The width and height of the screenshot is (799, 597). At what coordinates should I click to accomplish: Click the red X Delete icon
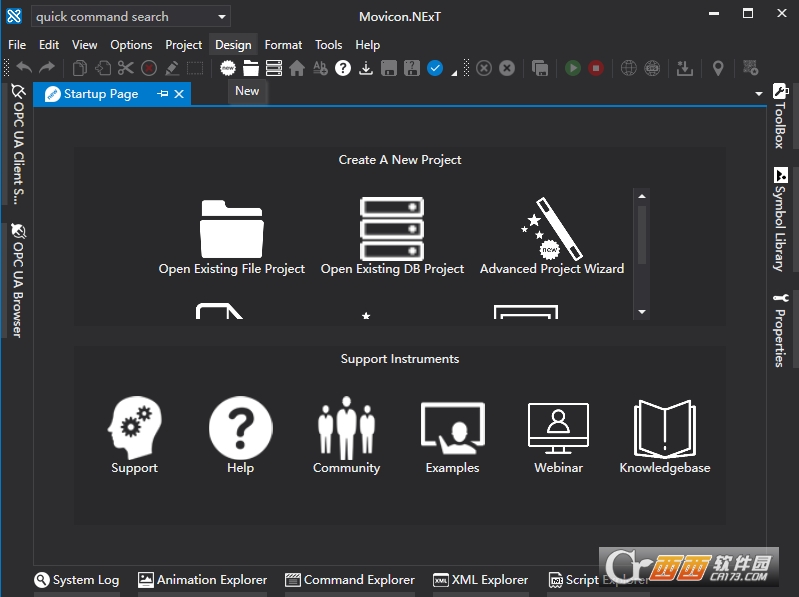pyautogui.click(x=149, y=68)
